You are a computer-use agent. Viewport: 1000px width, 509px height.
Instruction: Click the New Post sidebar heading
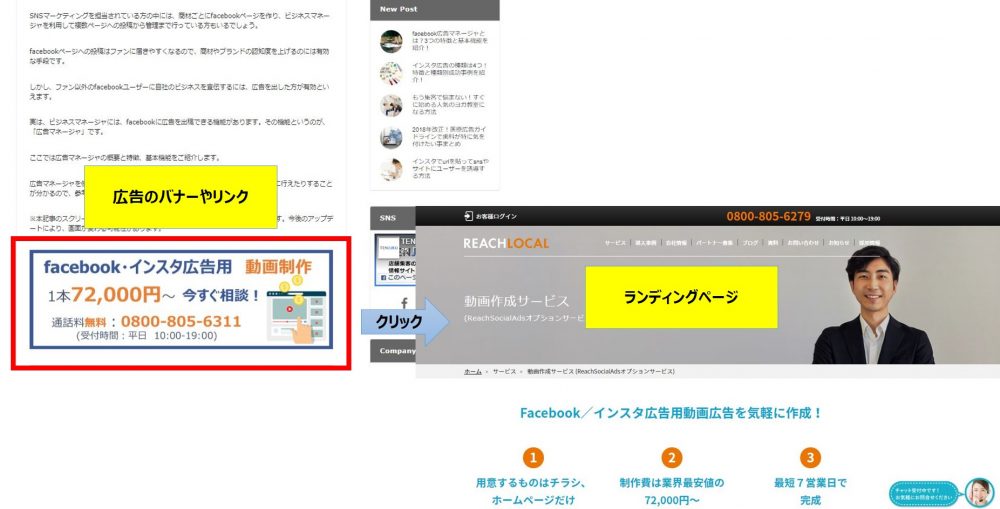pyautogui.click(x=399, y=9)
